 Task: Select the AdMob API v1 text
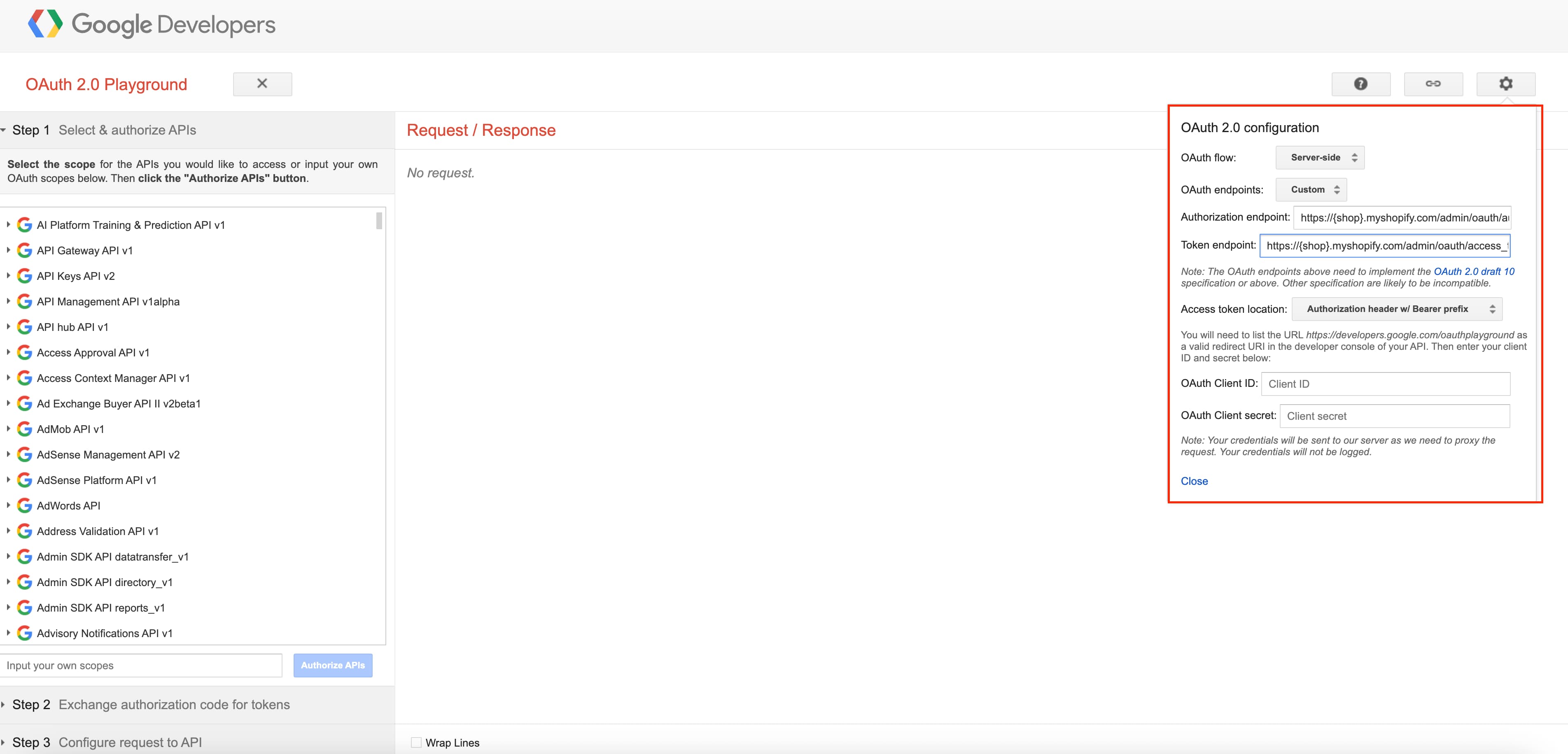tap(70, 430)
